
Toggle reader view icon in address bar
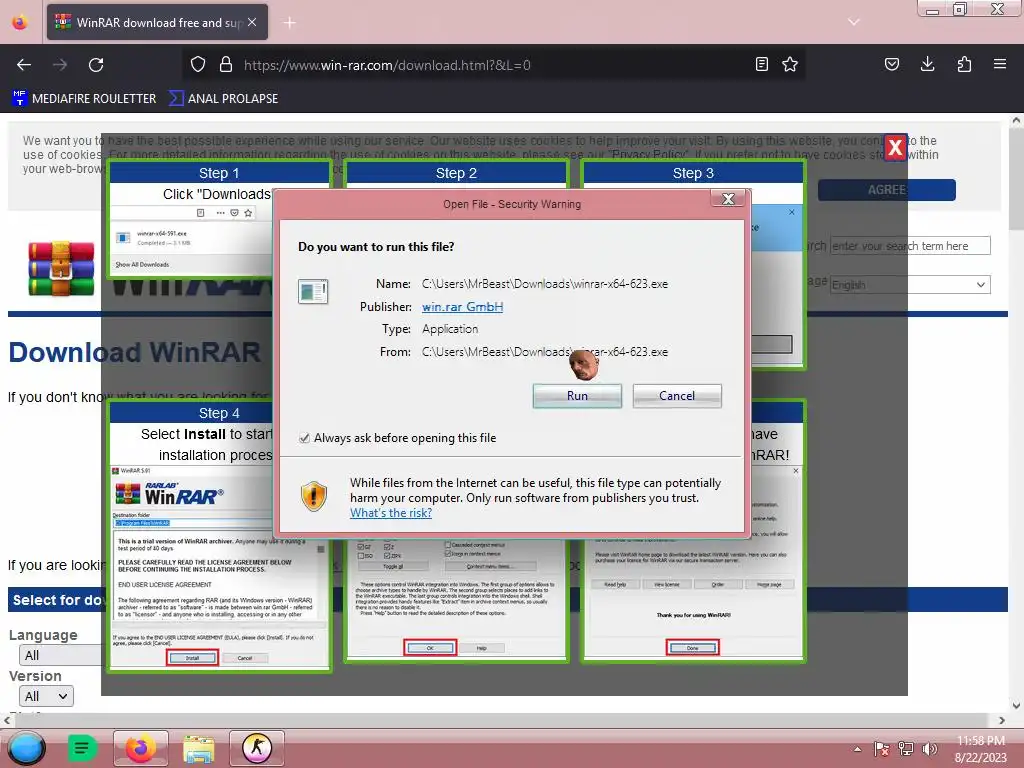pyautogui.click(x=761, y=65)
